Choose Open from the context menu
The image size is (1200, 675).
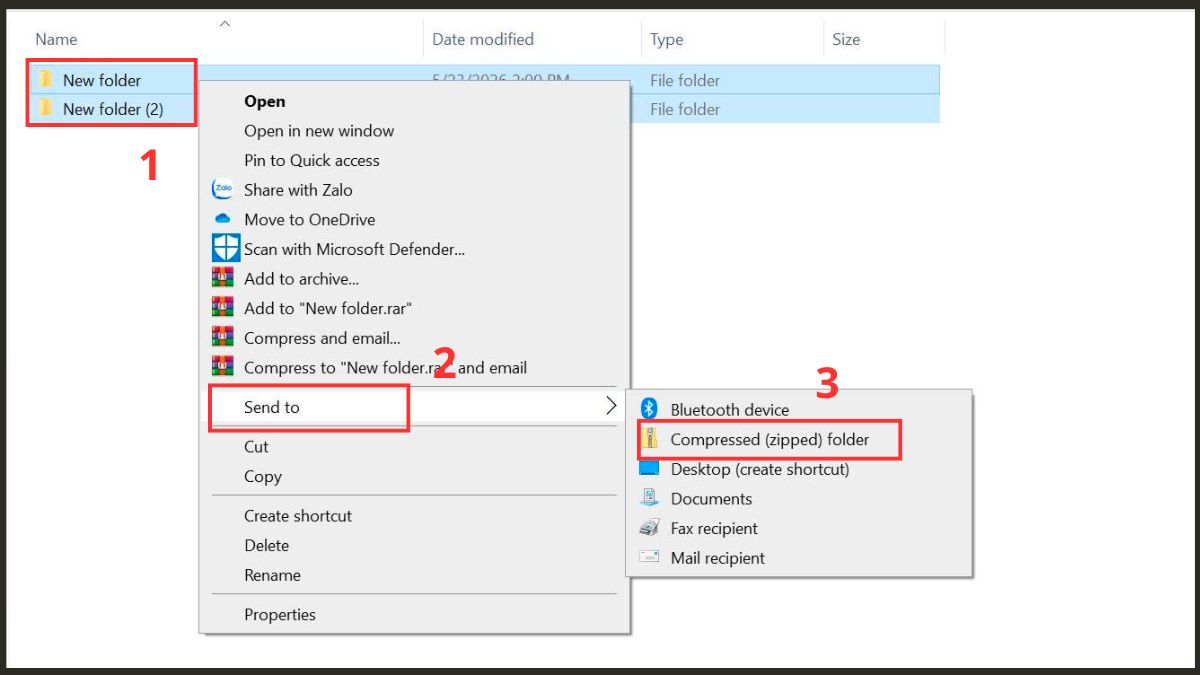[x=265, y=101]
